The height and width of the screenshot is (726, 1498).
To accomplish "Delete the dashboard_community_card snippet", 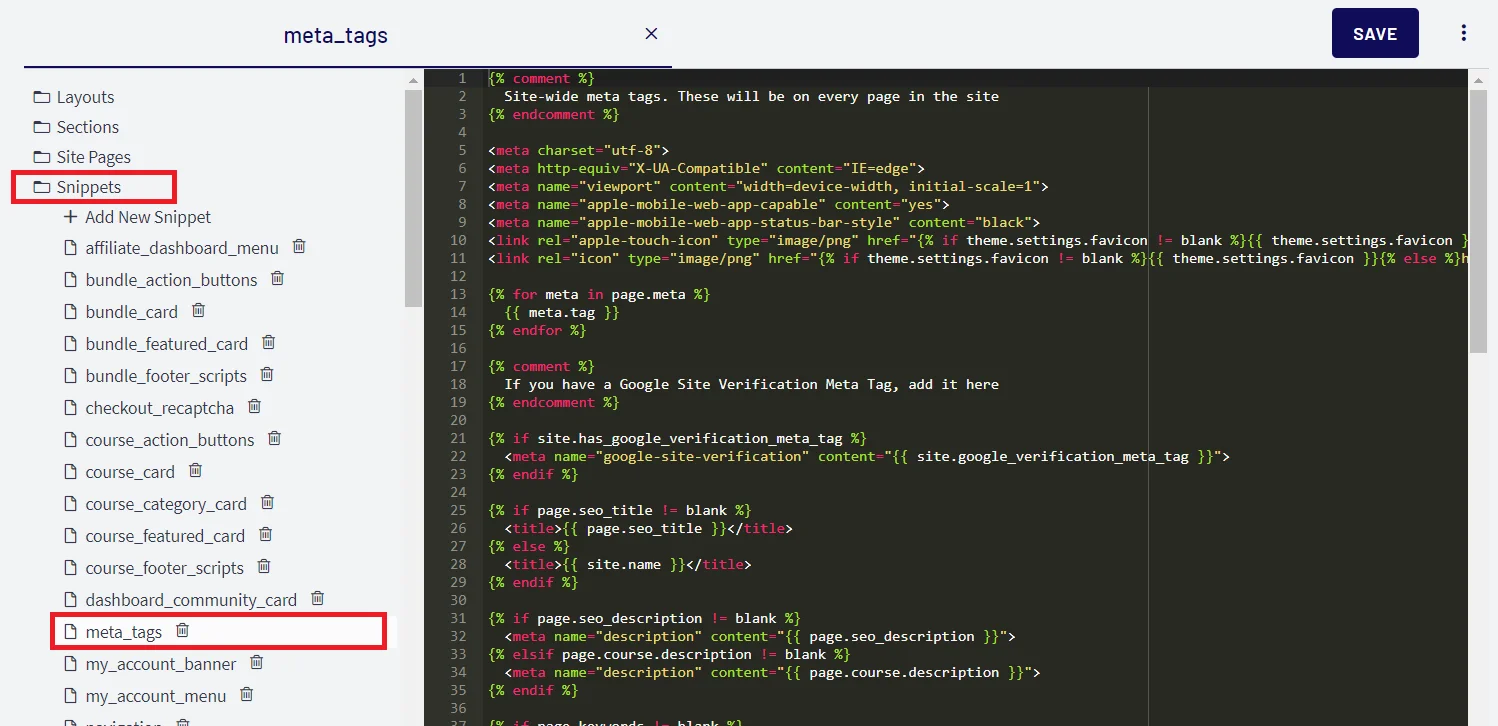I will 316,598.
